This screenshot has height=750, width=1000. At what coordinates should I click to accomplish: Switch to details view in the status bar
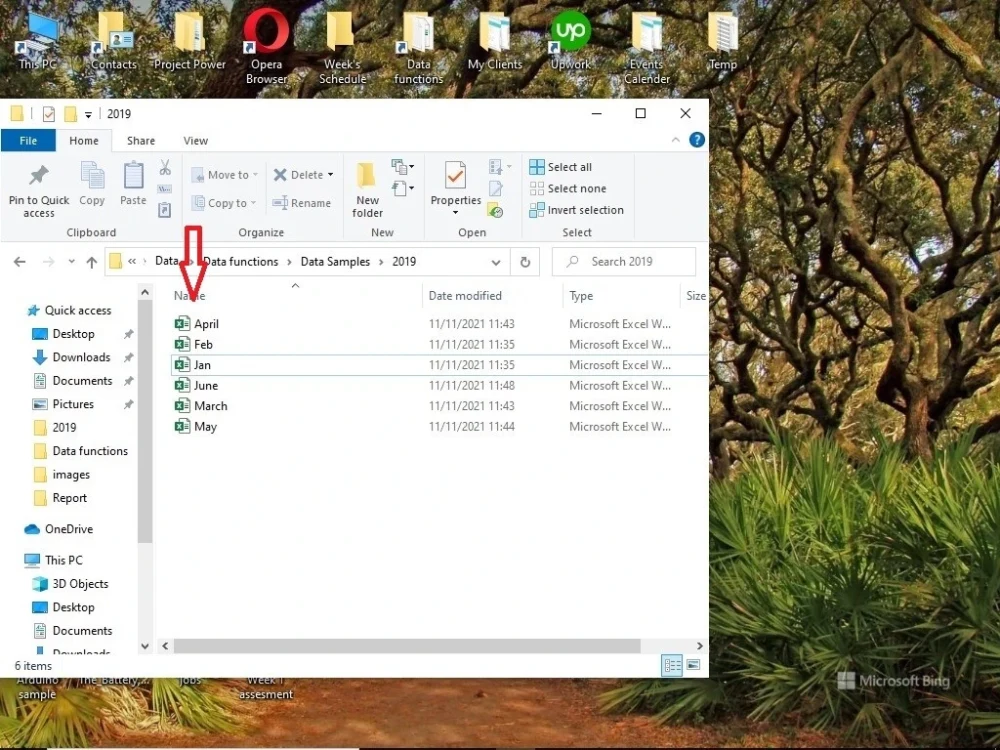click(671, 665)
